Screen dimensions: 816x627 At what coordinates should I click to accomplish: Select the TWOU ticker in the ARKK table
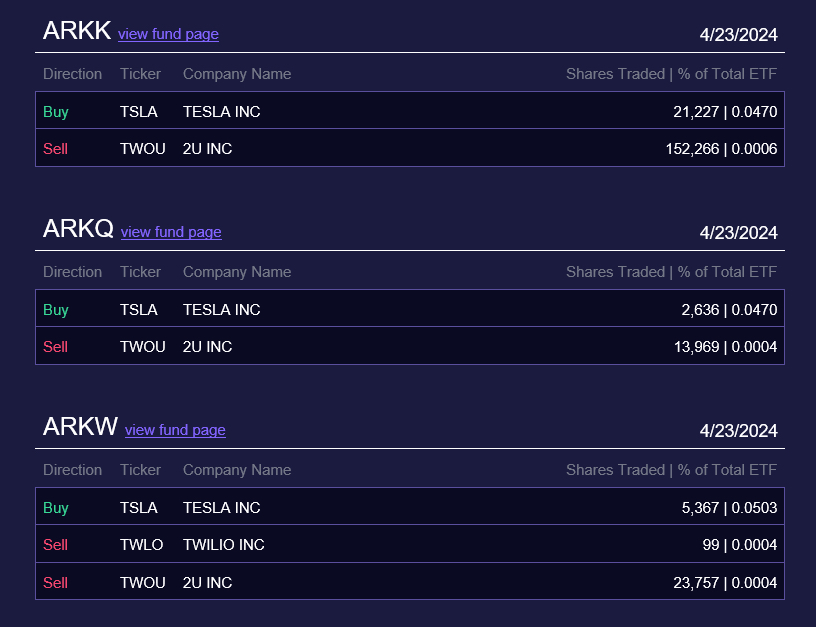tap(143, 149)
